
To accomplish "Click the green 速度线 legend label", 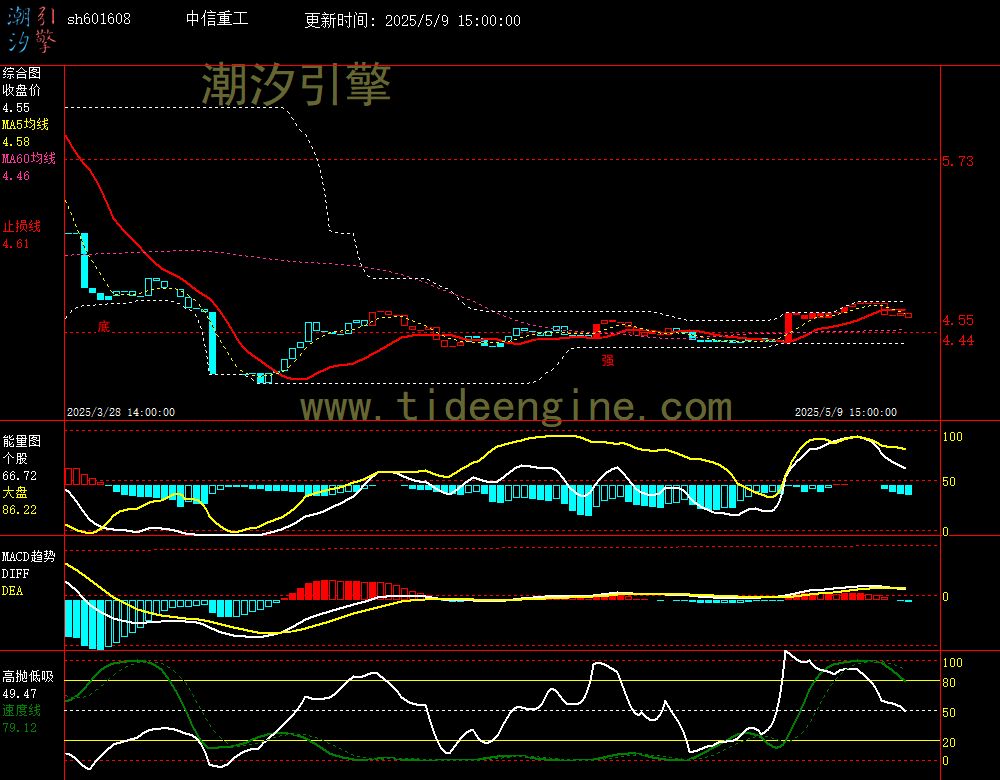I will (x=22, y=710).
